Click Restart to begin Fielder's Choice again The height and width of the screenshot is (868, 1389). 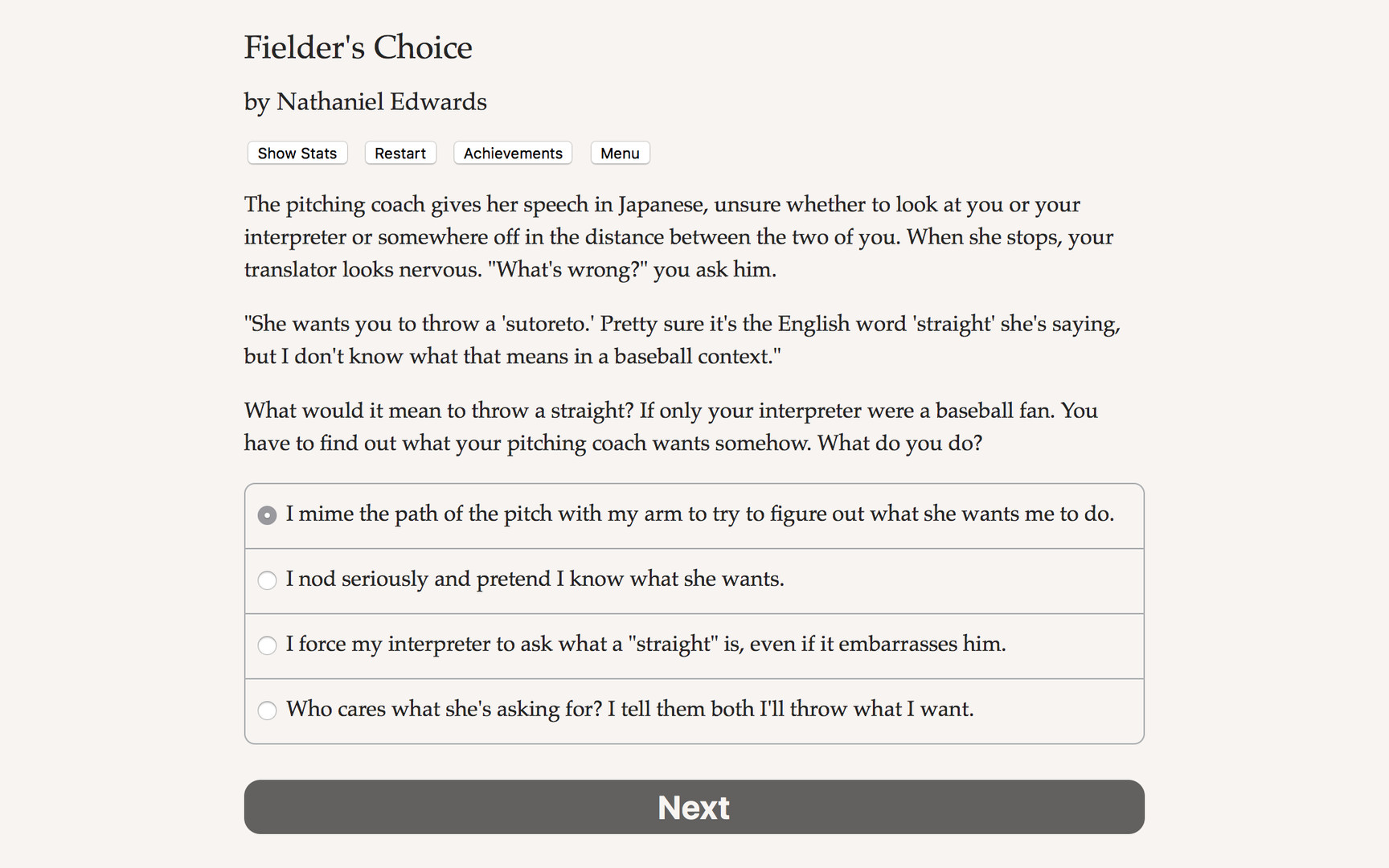click(399, 153)
